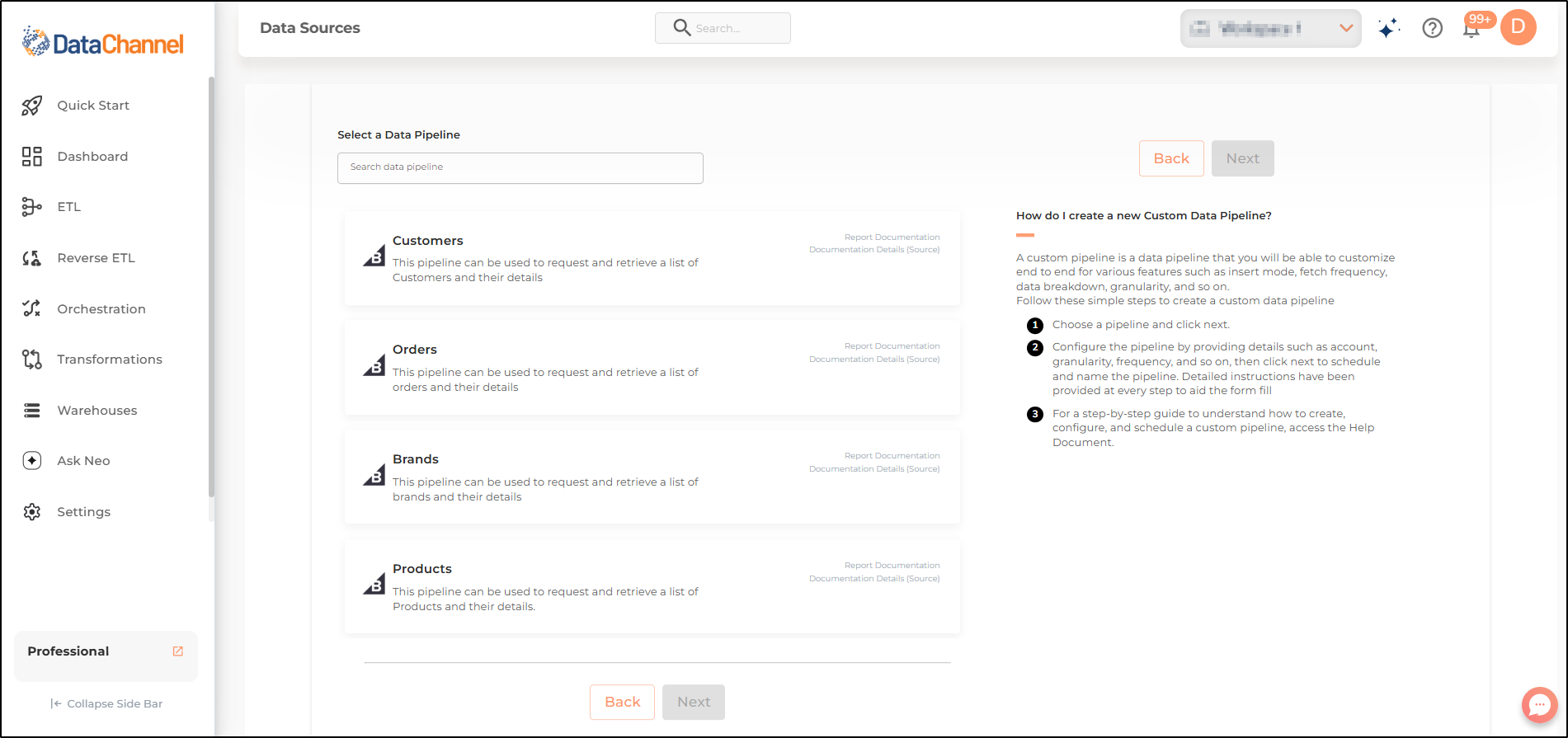
Task: Expand the workspace selector dropdown
Action: pyautogui.click(x=1270, y=29)
